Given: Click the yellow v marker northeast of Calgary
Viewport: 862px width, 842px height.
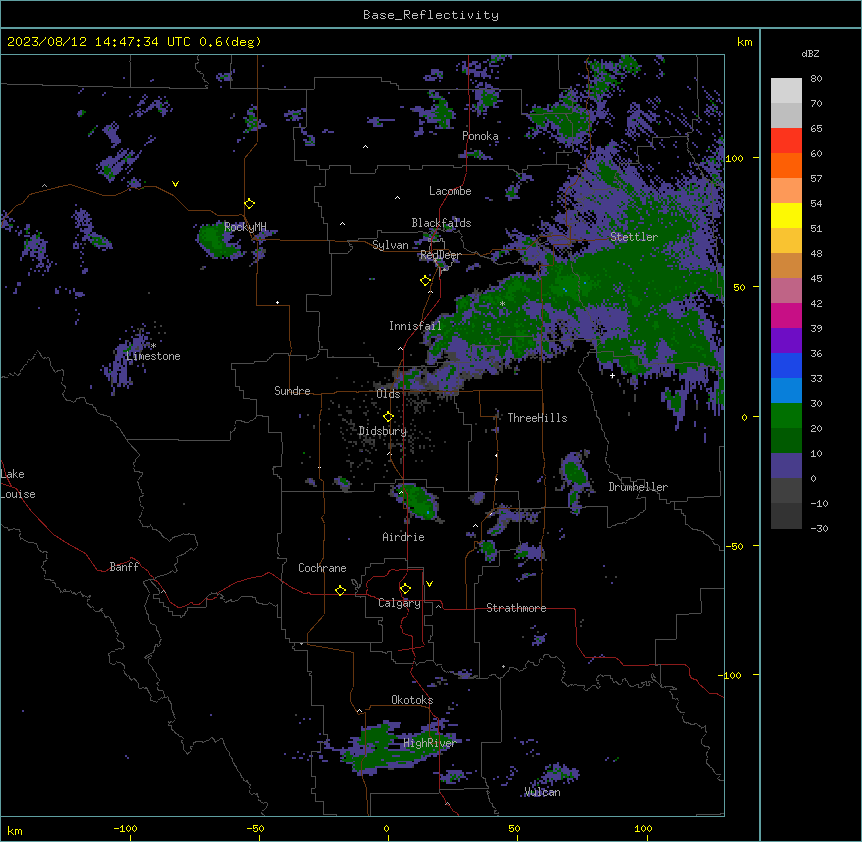Looking at the screenshot, I should click(429, 584).
